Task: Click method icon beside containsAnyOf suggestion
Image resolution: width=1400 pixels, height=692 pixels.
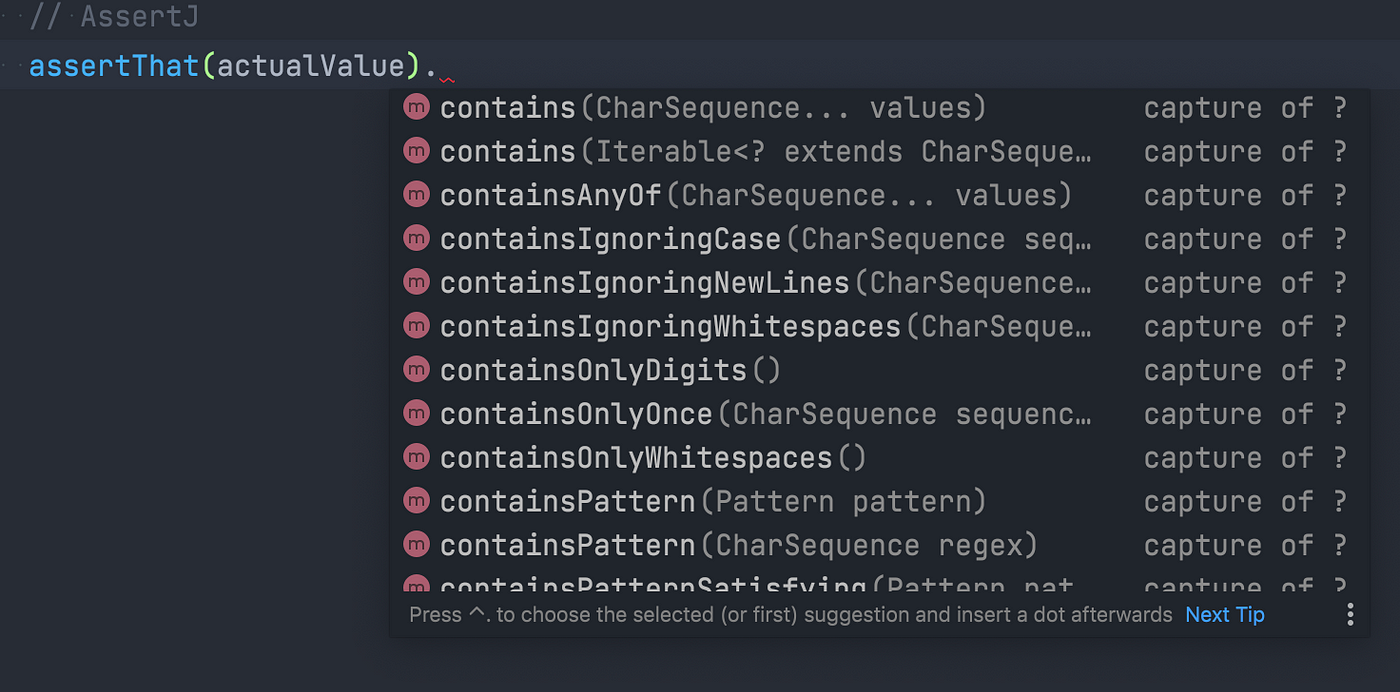Action: pos(416,195)
